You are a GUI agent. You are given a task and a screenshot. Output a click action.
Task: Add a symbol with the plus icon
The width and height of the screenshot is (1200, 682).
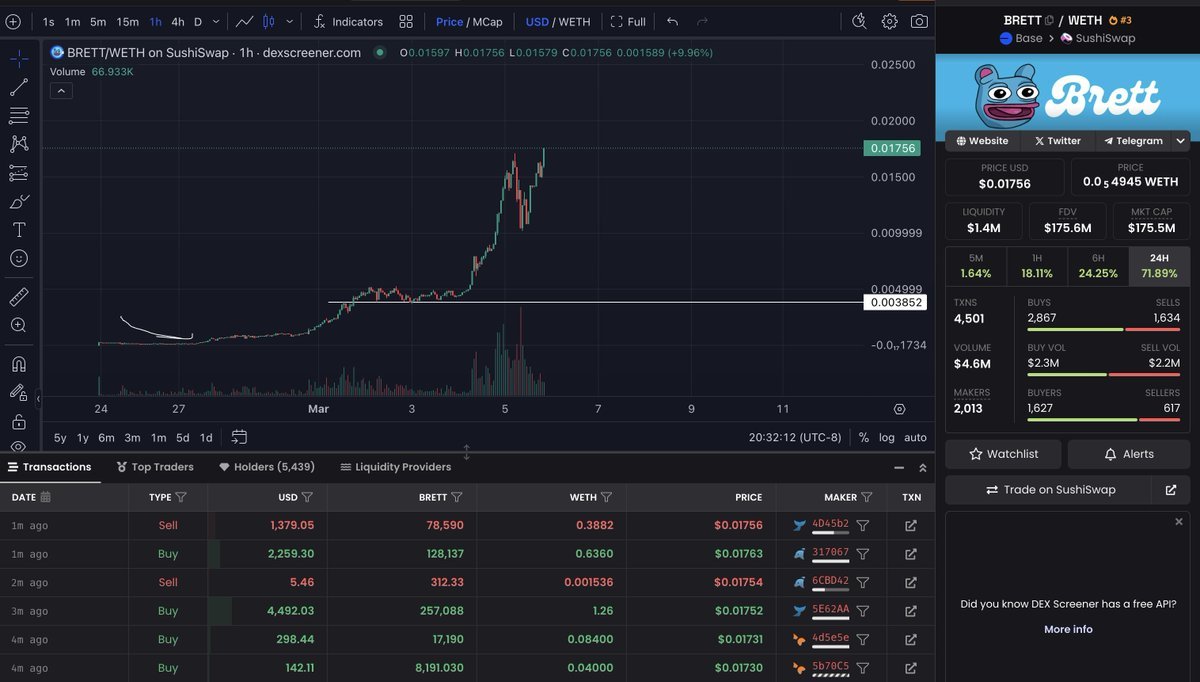(13, 21)
